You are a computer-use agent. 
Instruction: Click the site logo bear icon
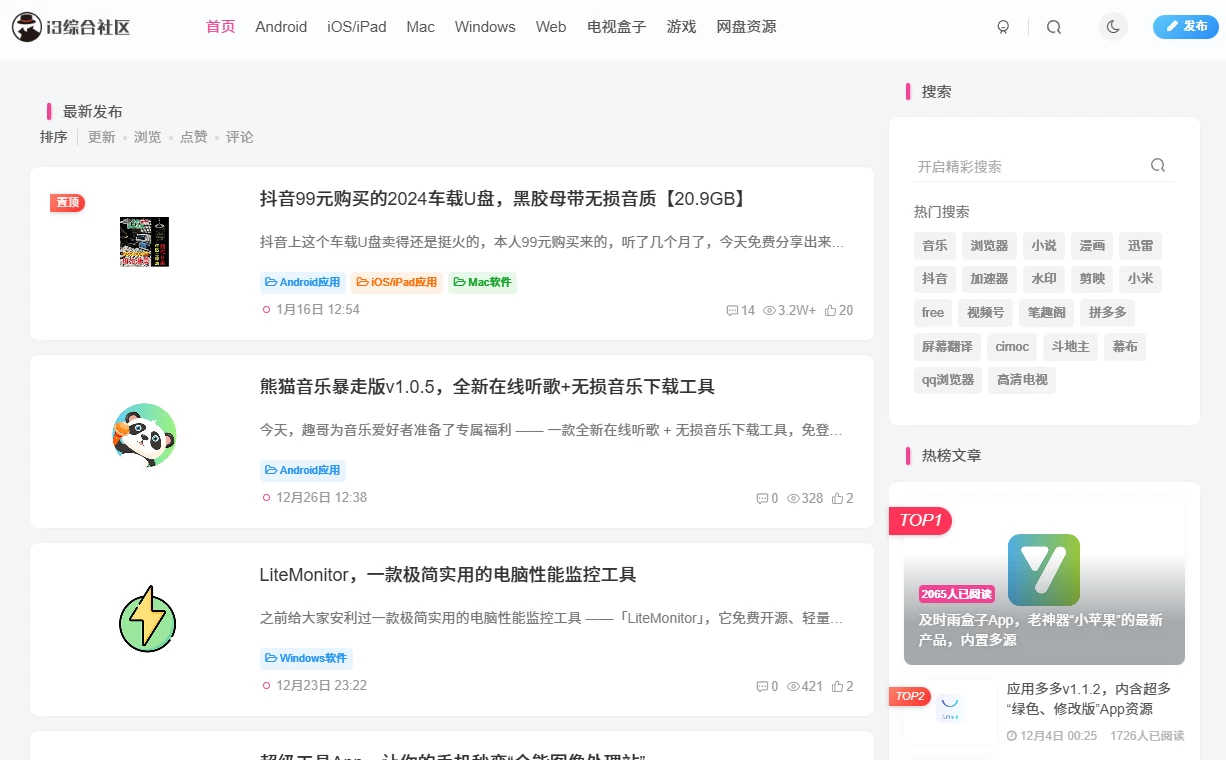pos(27,27)
